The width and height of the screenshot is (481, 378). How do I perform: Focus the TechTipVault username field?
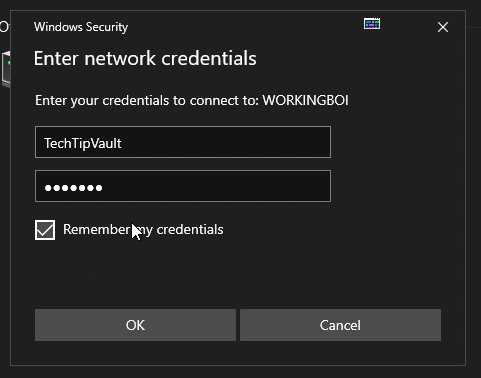(x=183, y=142)
